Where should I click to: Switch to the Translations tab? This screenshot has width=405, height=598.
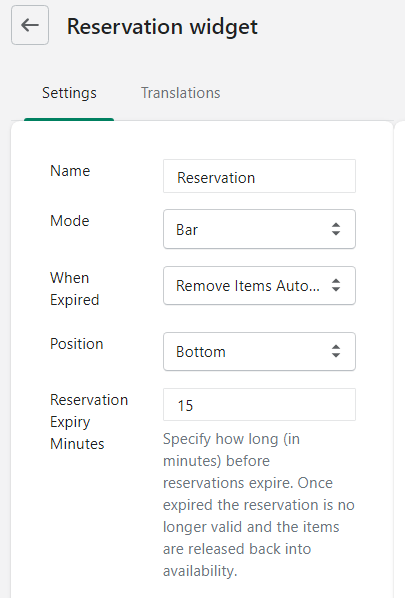[181, 93]
